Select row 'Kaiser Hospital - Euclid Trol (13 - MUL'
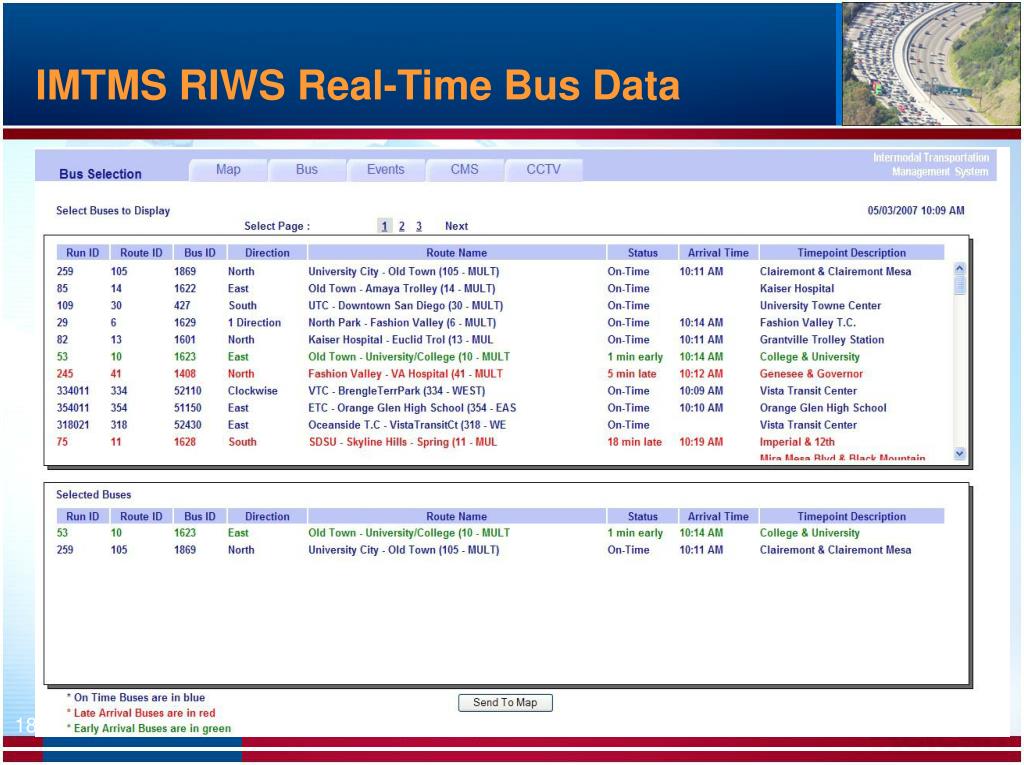This screenshot has width=1024, height=765. pos(500,340)
